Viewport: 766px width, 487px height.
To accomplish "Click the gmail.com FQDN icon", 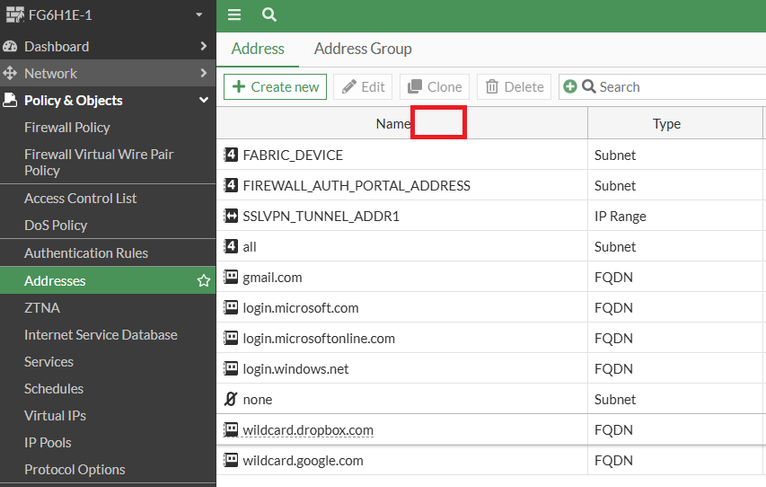I will [231, 277].
